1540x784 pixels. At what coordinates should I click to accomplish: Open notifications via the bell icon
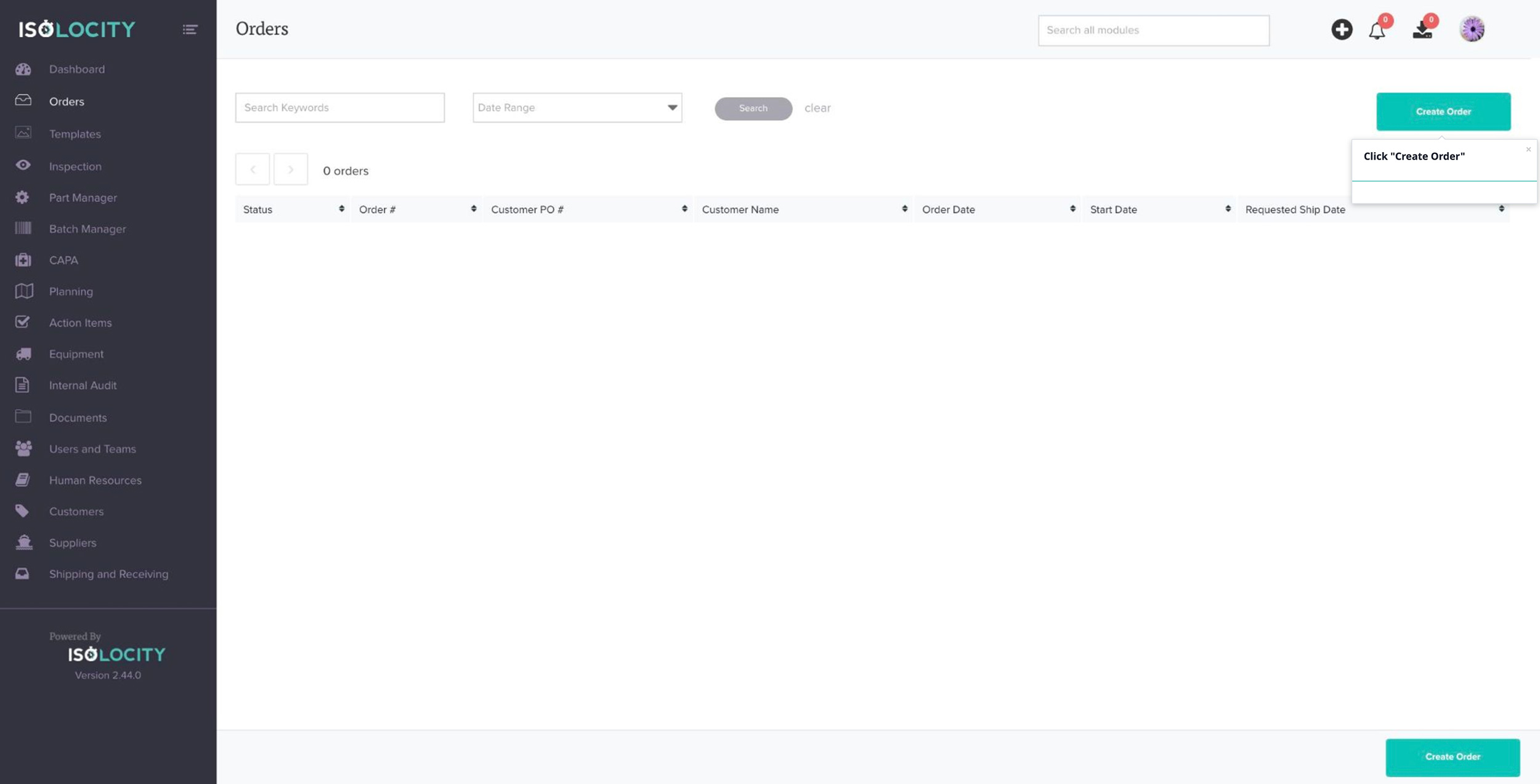pos(1377,30)
